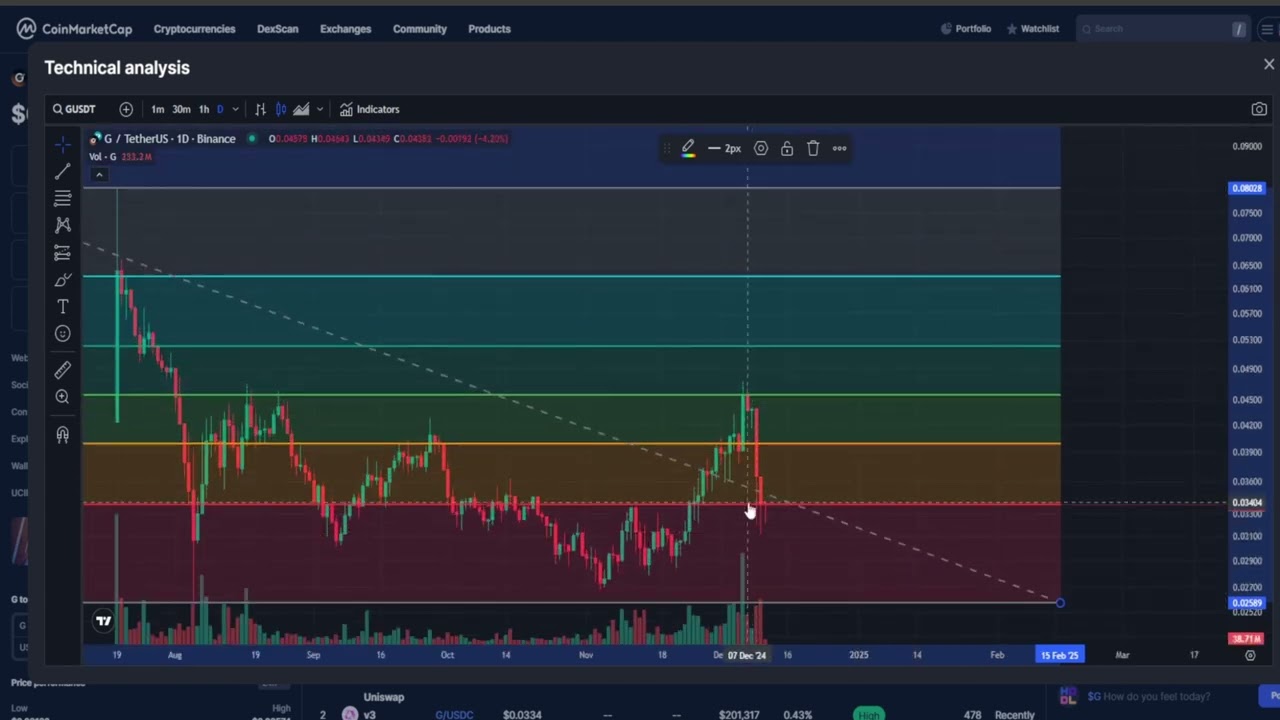This screenshot has height=720, width=1280.
Task: Select the XABCD pattern tool
Action: [x=62, y=225]
